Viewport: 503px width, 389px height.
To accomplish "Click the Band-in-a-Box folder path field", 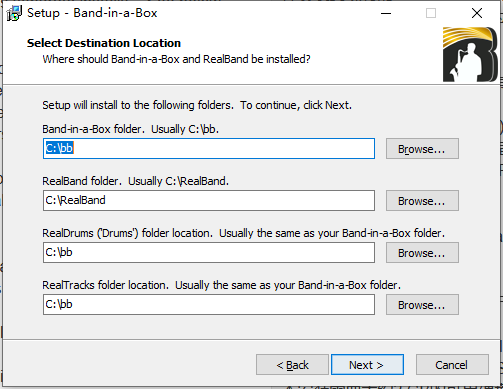I will point(209,148).
